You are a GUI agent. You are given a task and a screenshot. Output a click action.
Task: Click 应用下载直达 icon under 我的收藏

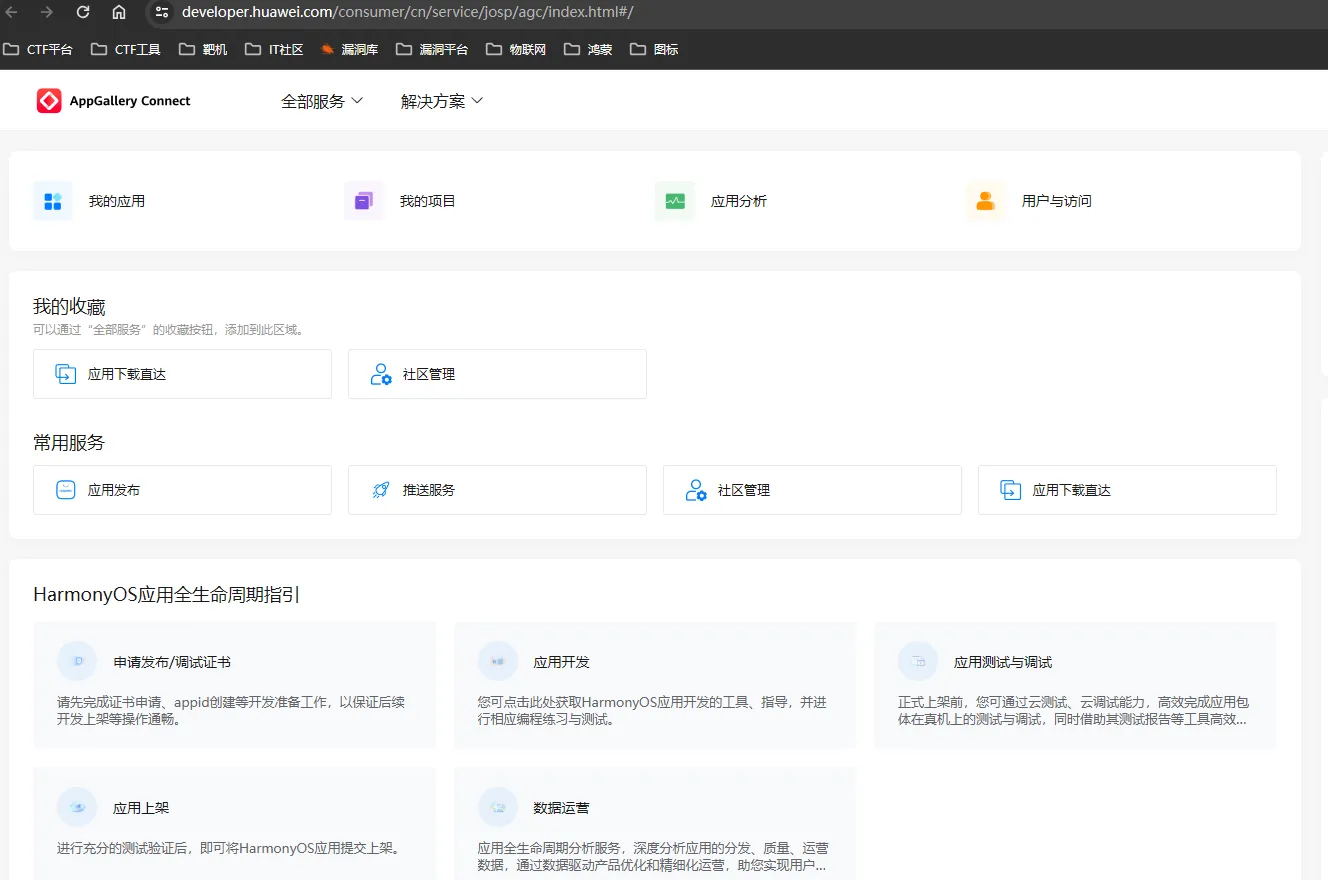(65, 374)
